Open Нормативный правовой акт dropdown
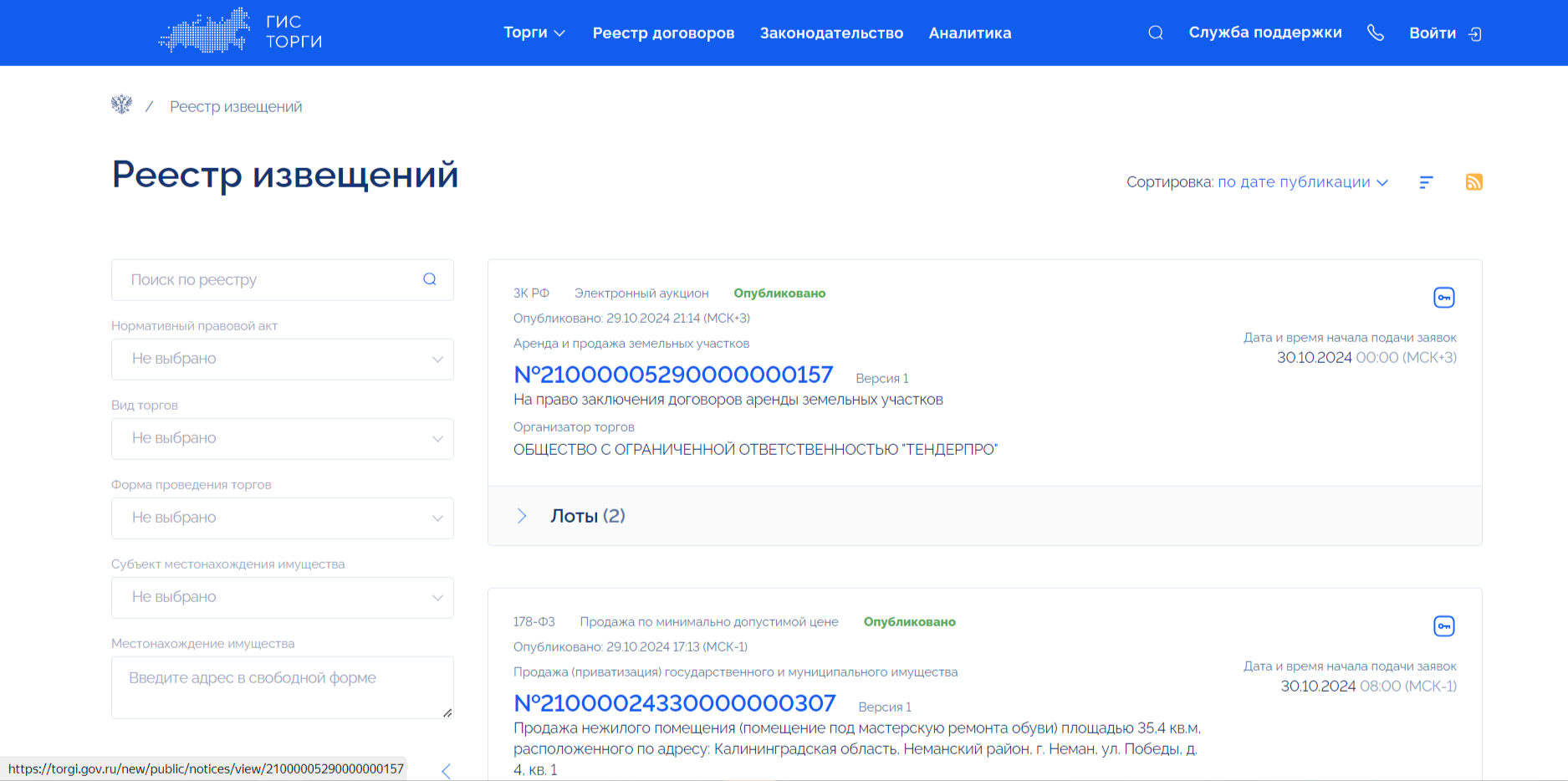 (283, 359)
